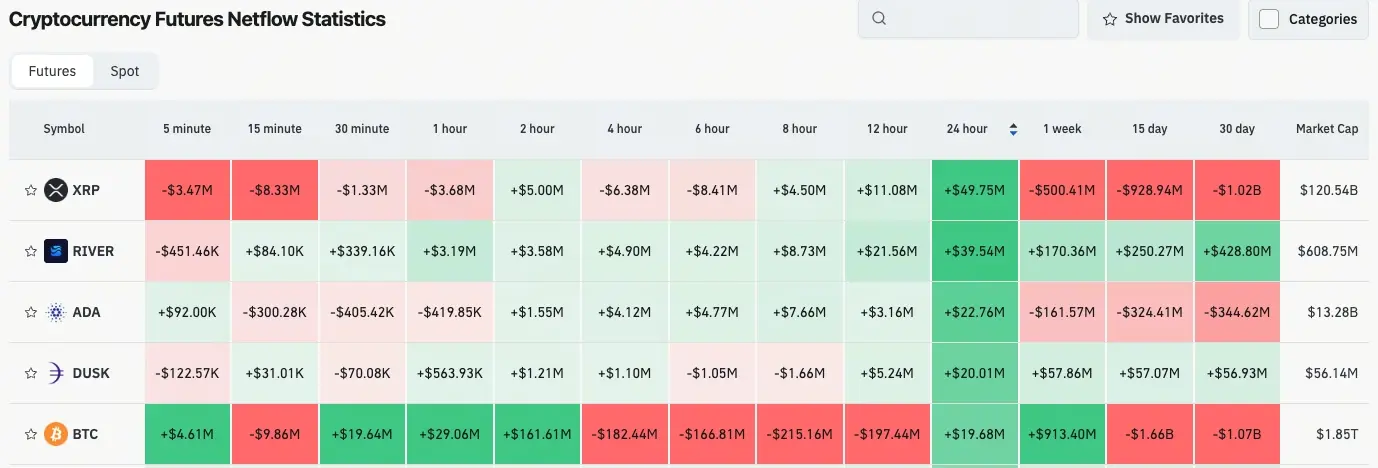
Task: Click ADA 5 minute value +$92.00K
Action: (x=187, y=312)
